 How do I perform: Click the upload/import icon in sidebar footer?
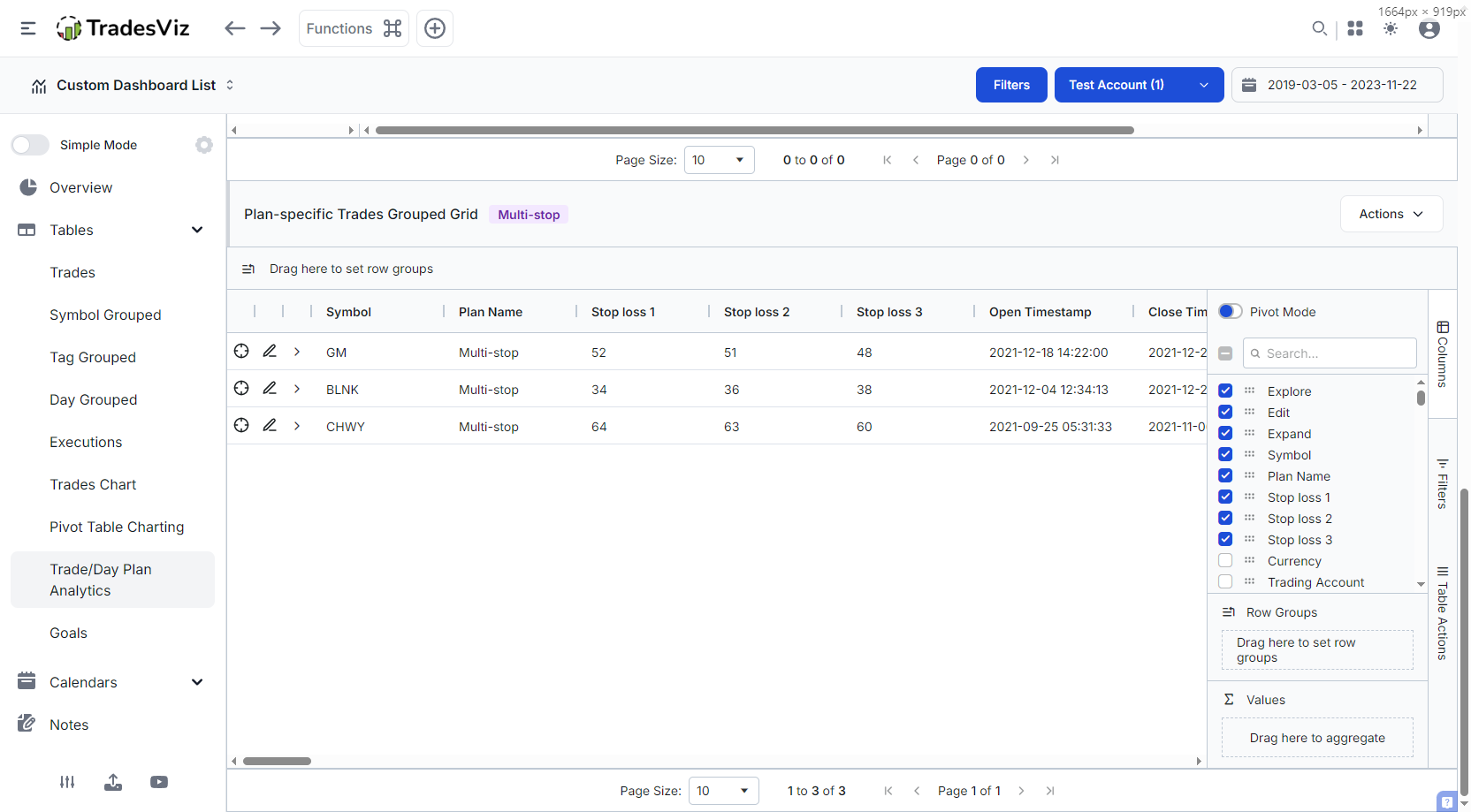(x=113, y=782)
